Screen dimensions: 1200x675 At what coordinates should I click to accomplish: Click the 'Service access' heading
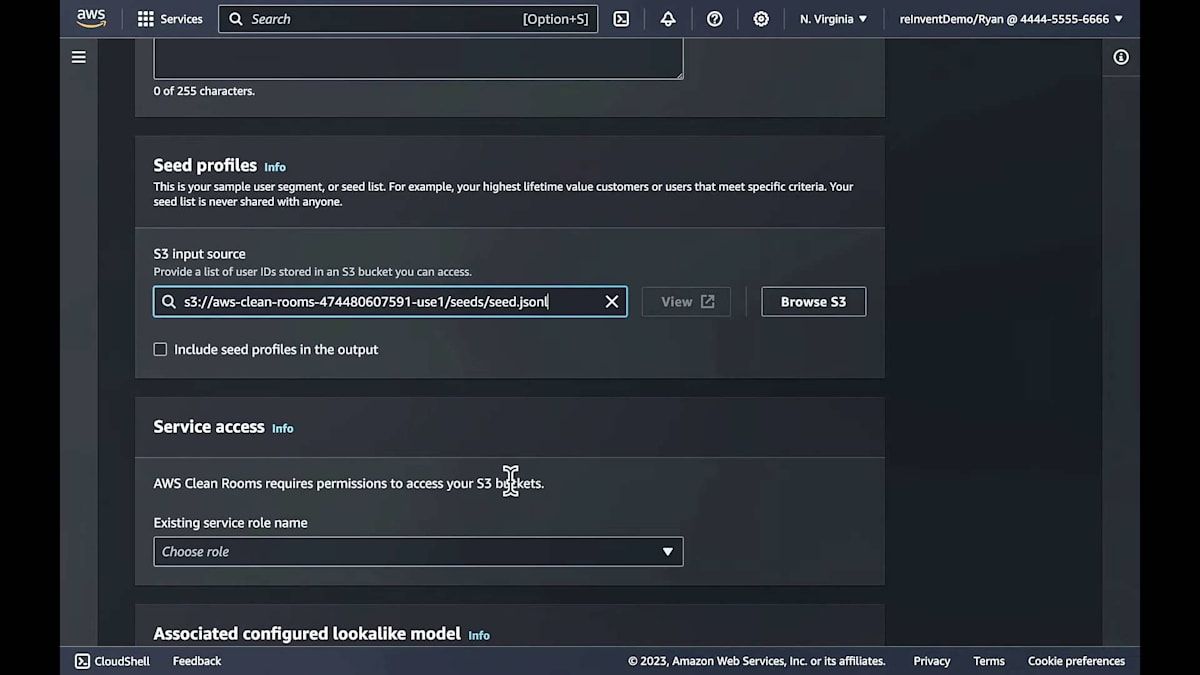(x=209, y=426)
